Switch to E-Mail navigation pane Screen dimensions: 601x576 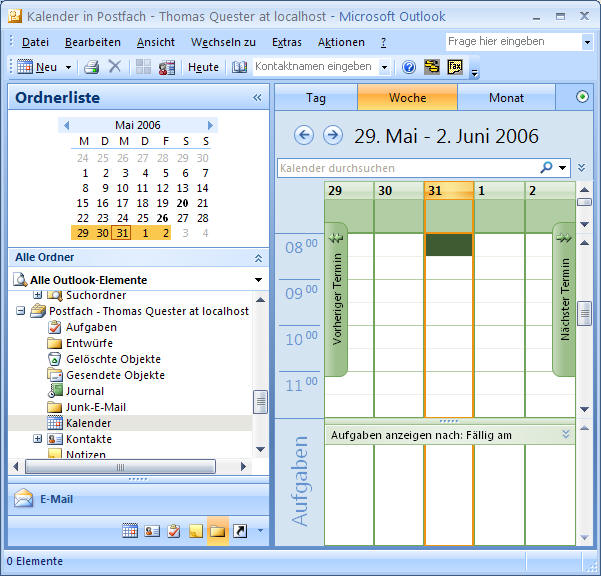138,499
